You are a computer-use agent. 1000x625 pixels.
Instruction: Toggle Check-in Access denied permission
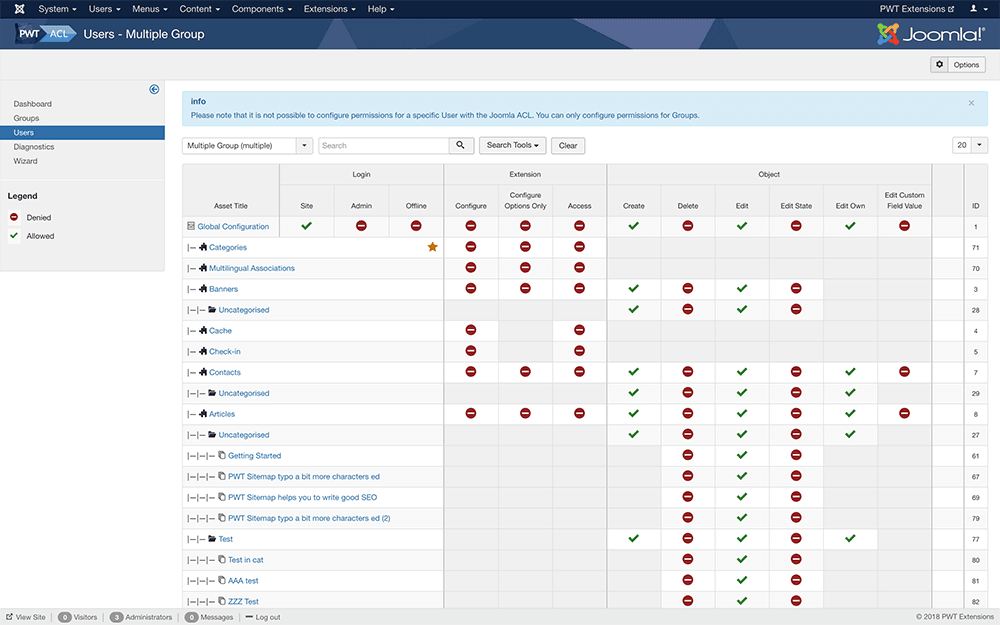pos(579,351)
